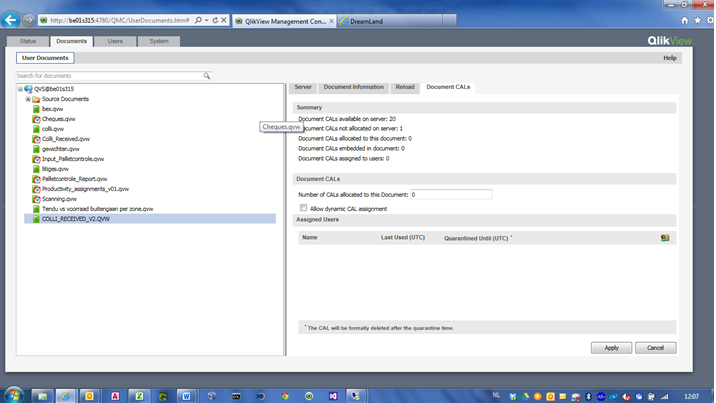
Task: Select litiges.qvw in the tree
Action: coord(55,169)
